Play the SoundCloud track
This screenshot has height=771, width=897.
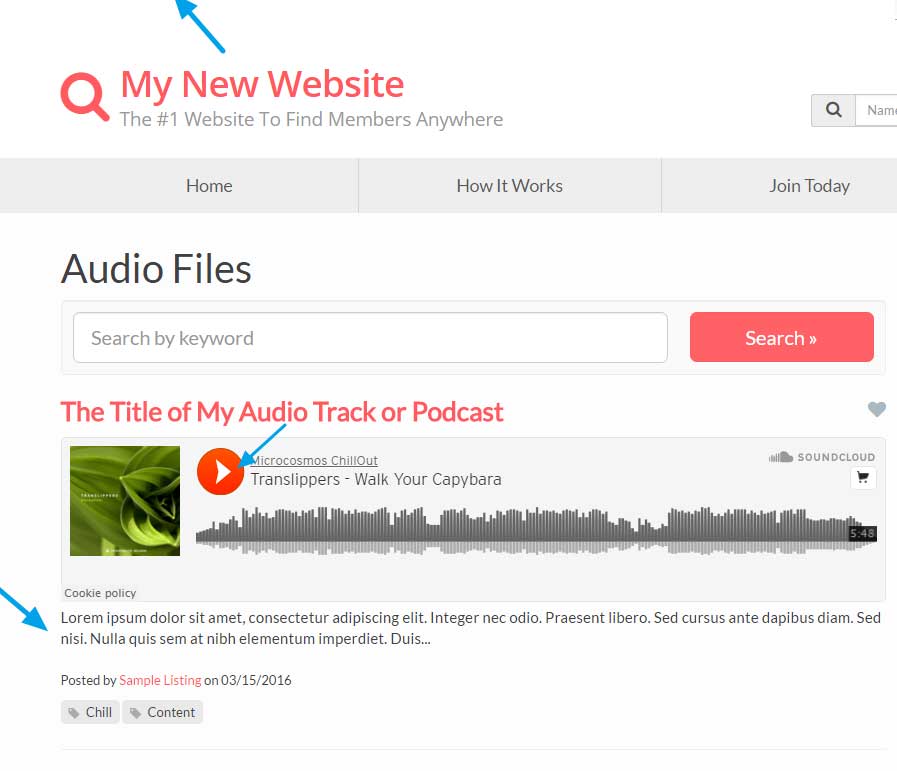tap(220, 471)
